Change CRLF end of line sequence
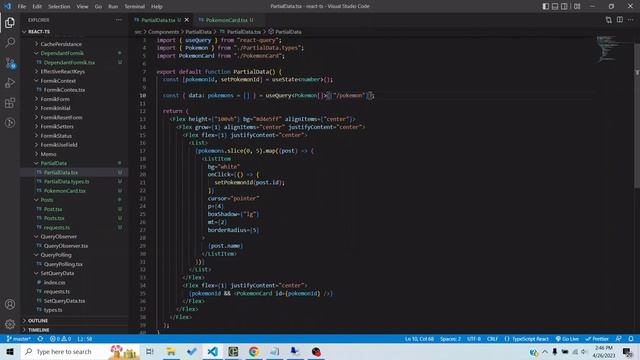The image size is (640, 360). [492, 339]
